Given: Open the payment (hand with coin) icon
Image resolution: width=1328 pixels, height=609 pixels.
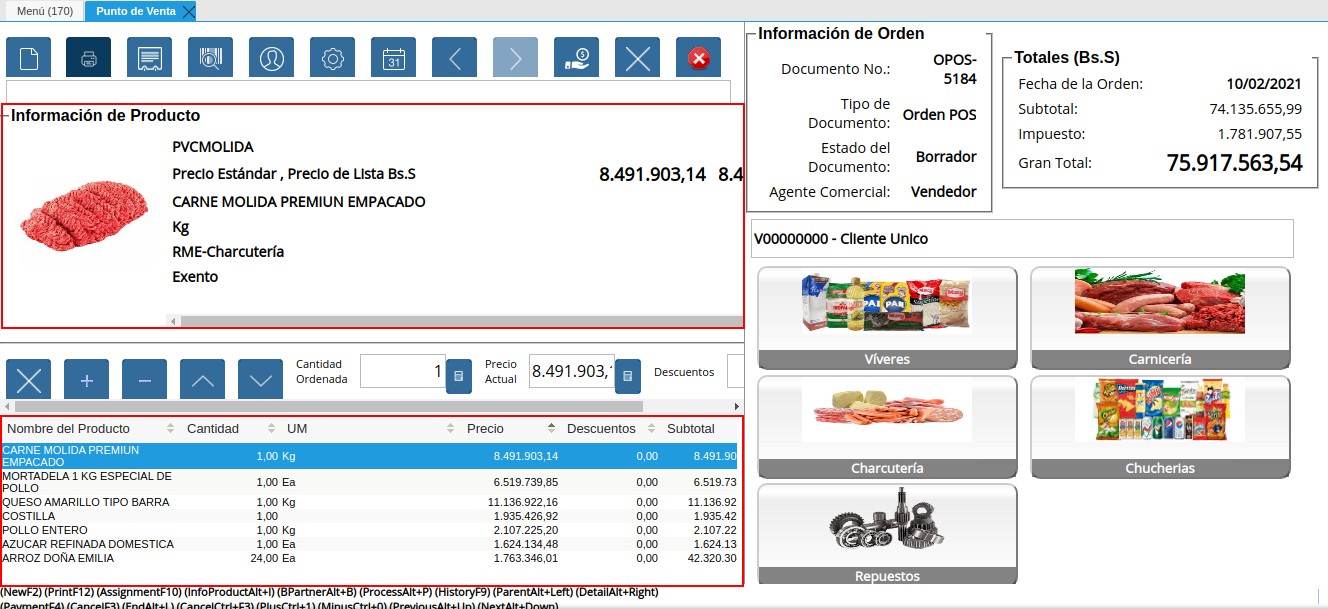Looking at the screenshot, I should point(576,57).
